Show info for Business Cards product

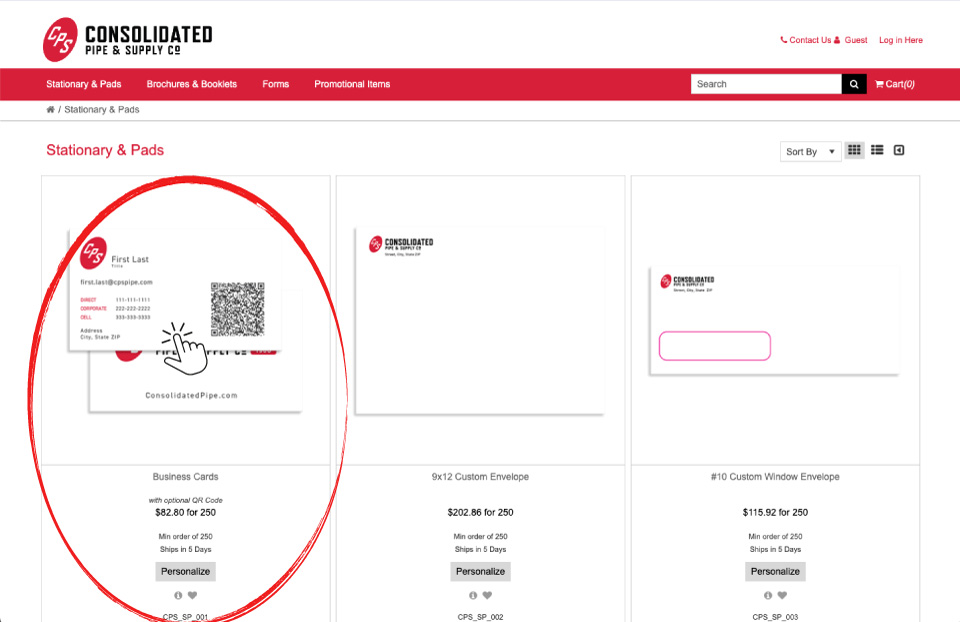(179, 596)
